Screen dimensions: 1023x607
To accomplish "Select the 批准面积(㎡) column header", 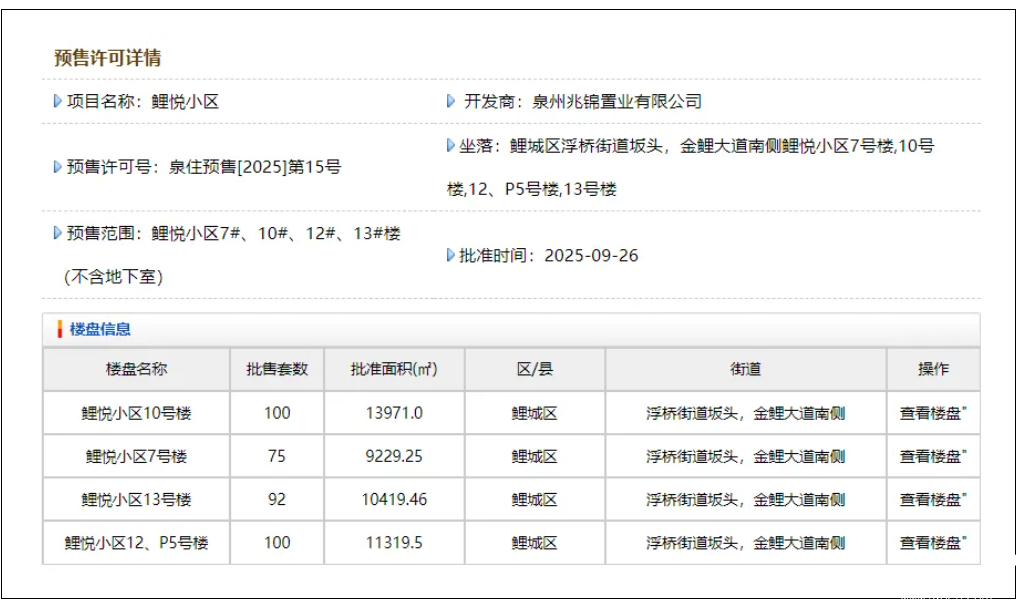I will click(x=394, y=369).
